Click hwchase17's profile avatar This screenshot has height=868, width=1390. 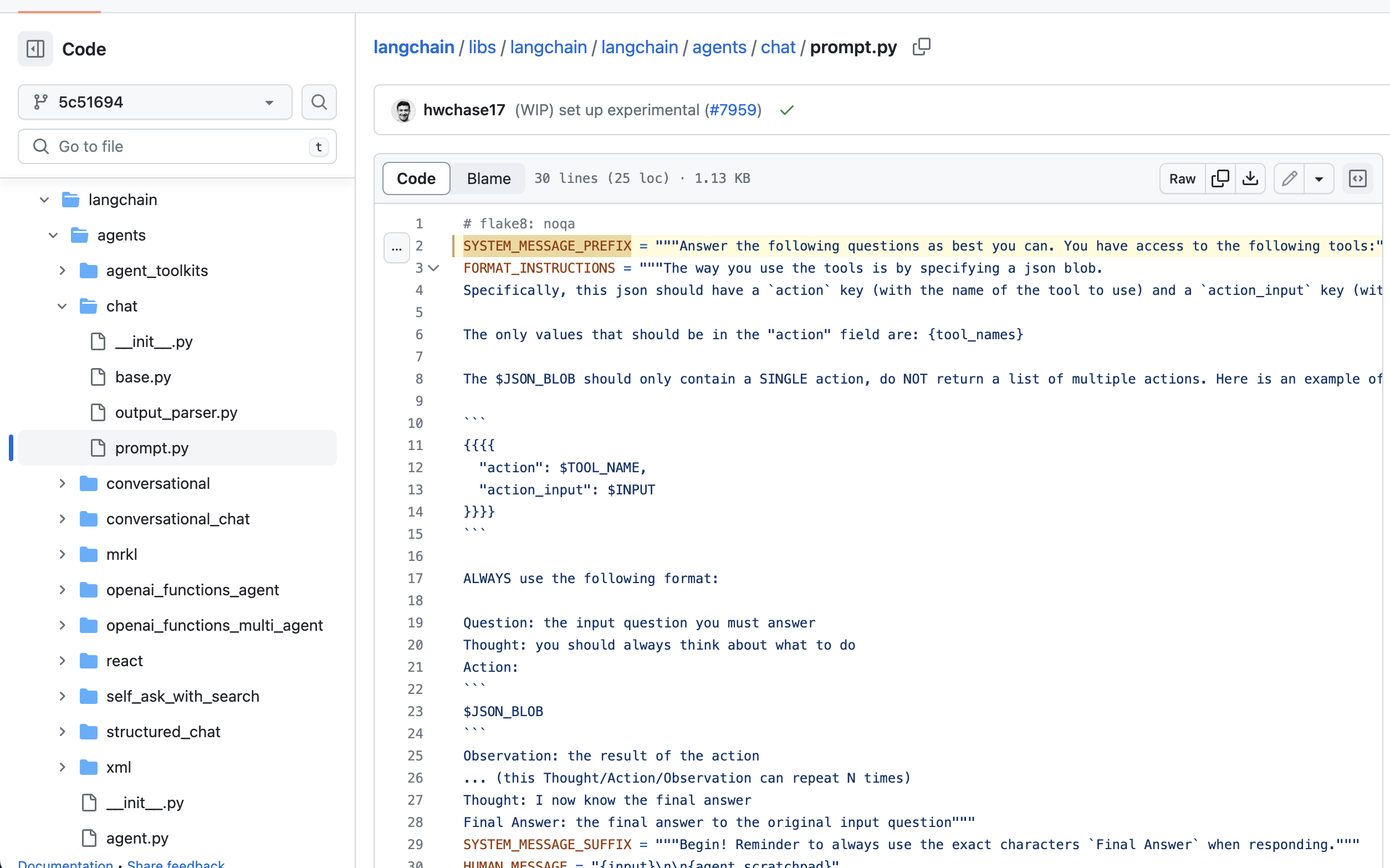403,110
